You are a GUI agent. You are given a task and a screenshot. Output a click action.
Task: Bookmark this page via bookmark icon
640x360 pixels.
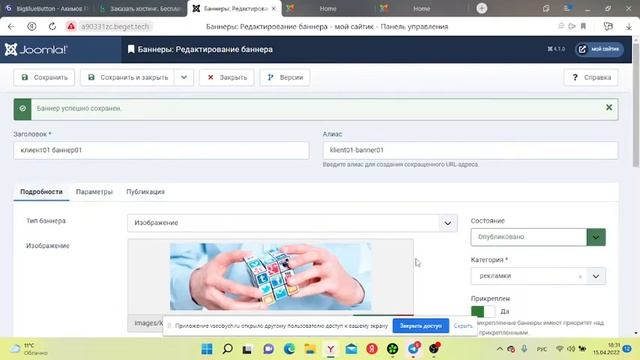(583, 26)
